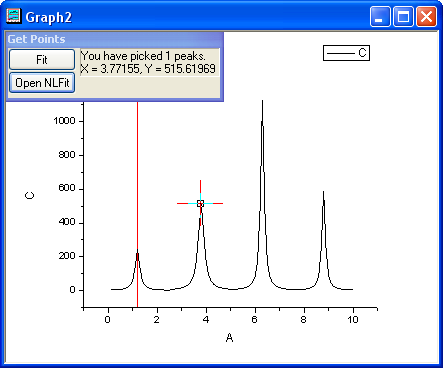Click the X axis tick label 8
This screenshot has height=368, width=443.
click(x=303, y=319)
